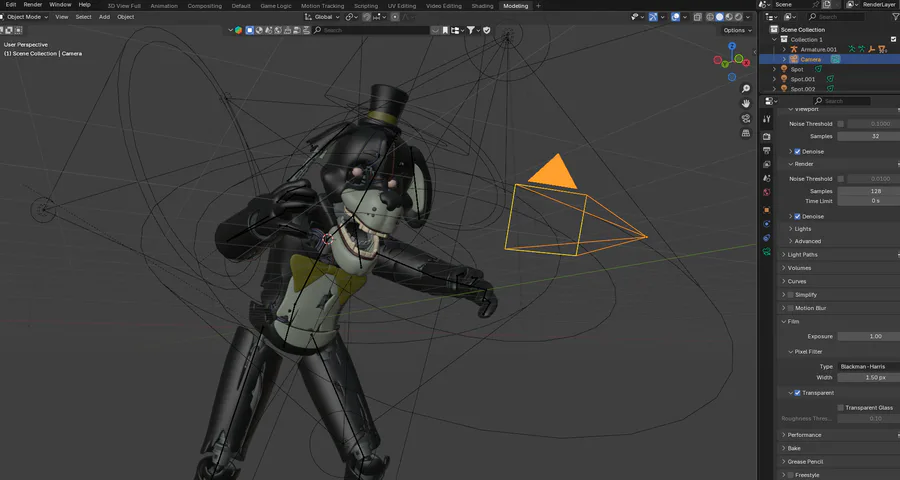Viewport: 900px width, 480px height.
Task: Open the Window menu
Action: pyautogui.click(x=60, y=5)
